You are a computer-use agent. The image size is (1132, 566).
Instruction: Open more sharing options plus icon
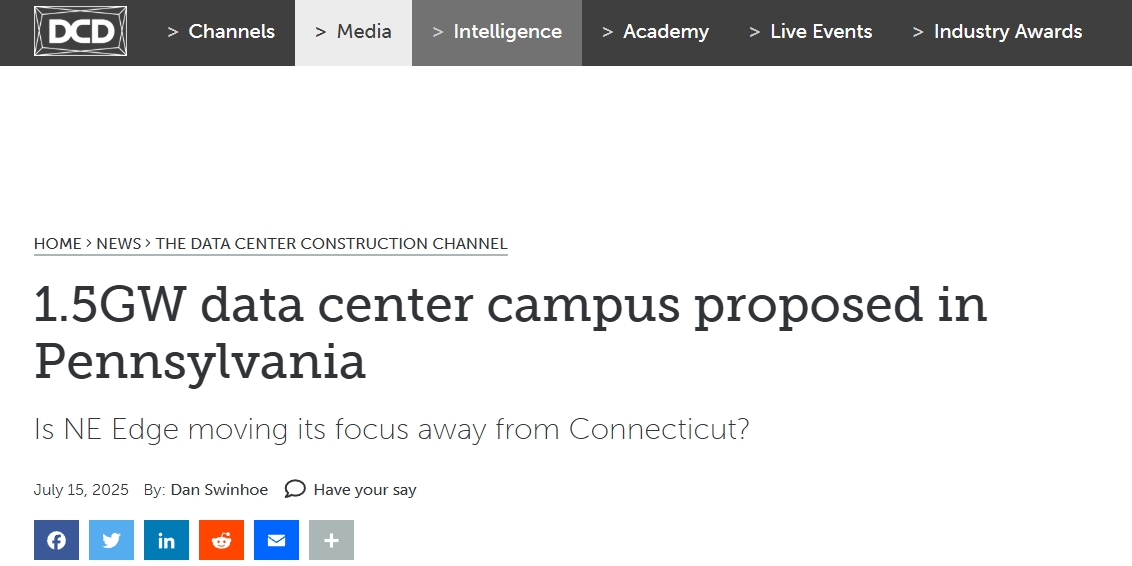coord(331,540)
